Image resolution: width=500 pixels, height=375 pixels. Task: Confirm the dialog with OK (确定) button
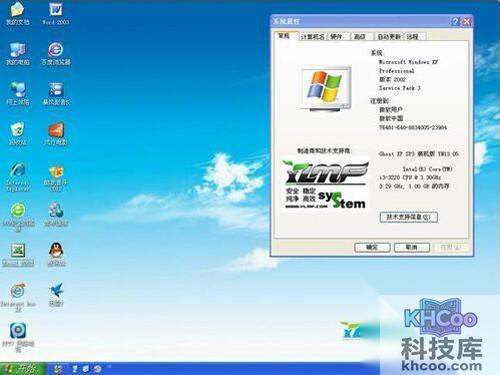pyautogui.click(x=372, y=247)
